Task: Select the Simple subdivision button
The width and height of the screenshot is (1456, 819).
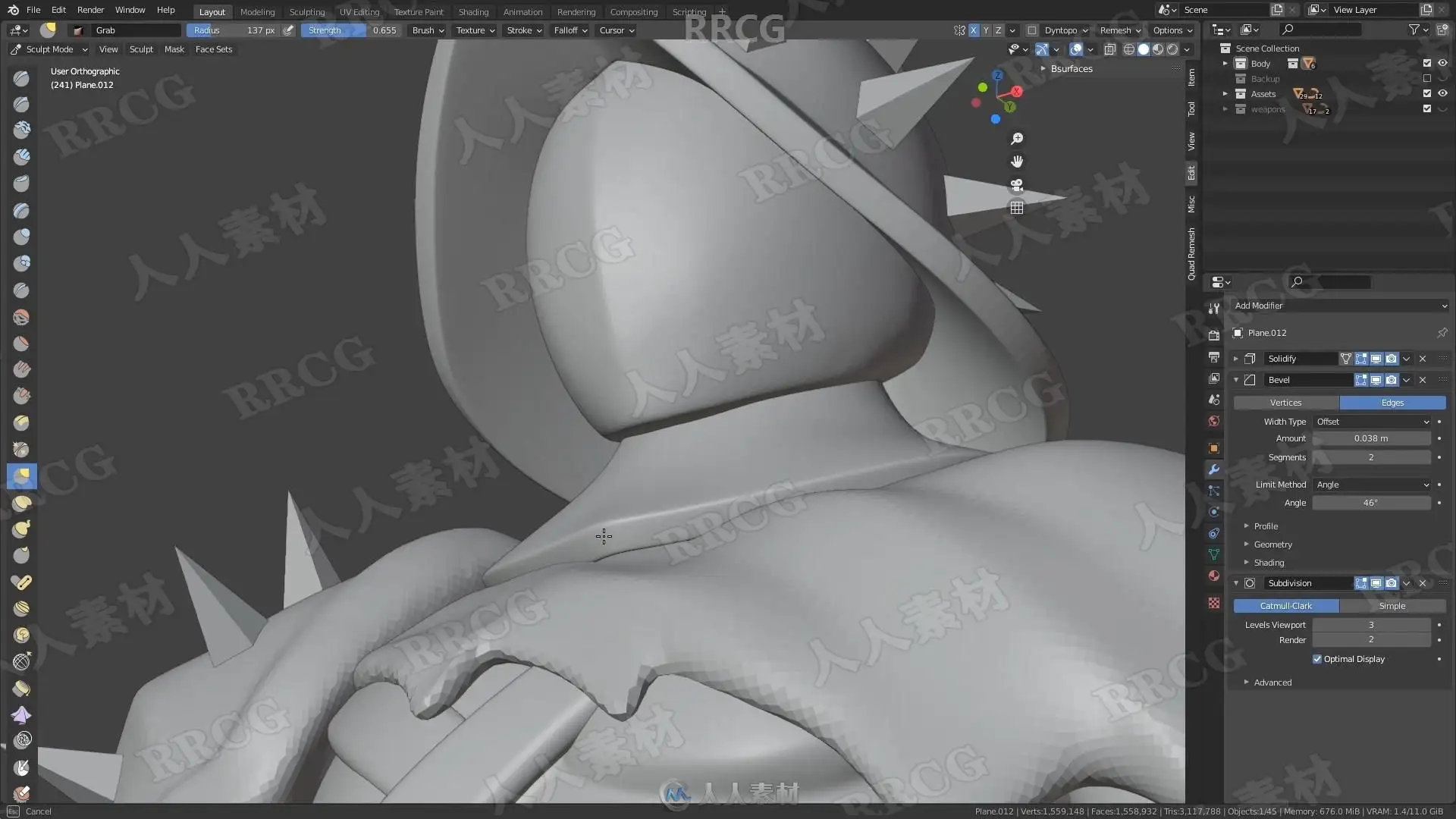Action: (1392, 606)
